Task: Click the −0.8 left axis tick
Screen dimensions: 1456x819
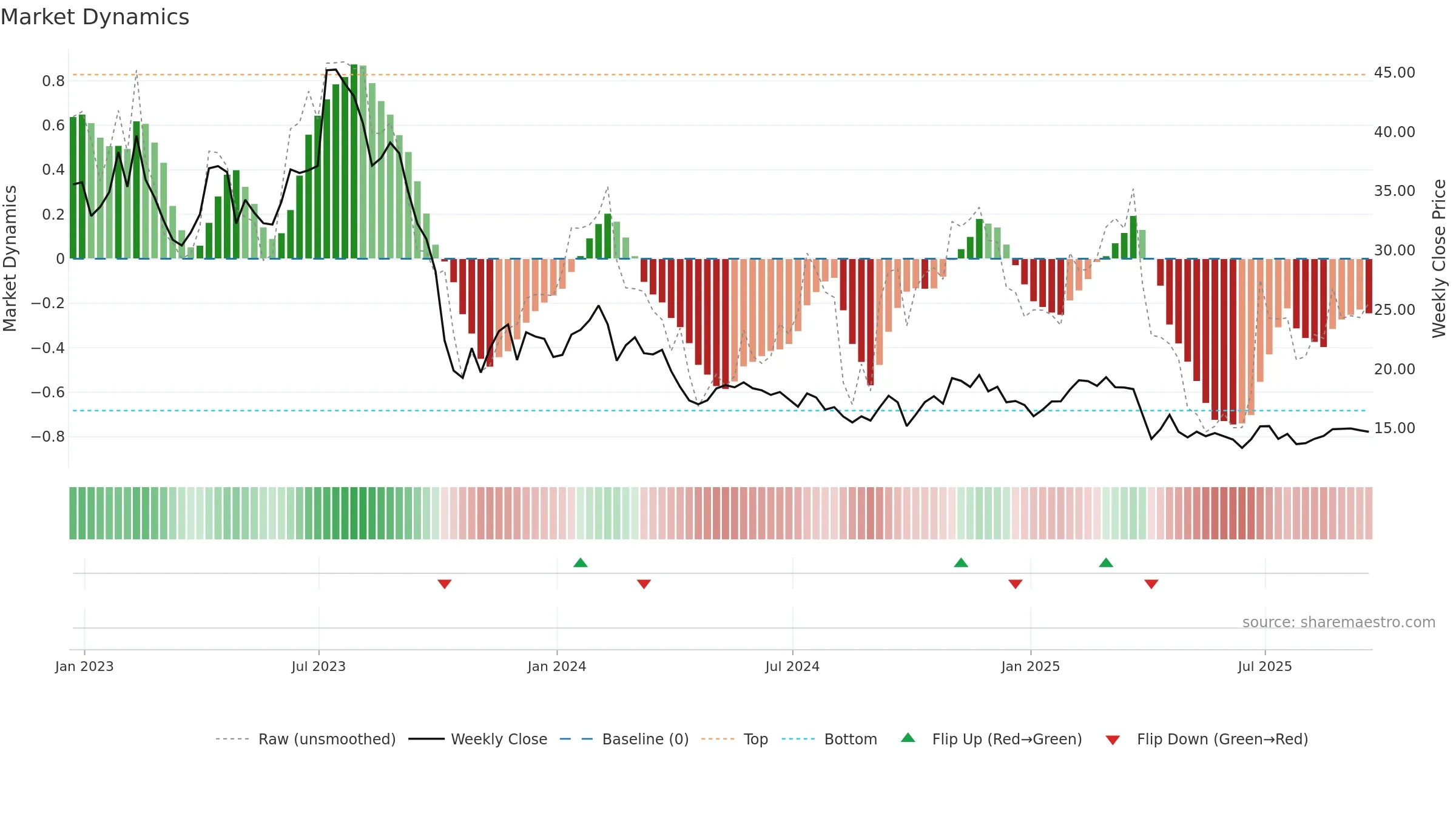Action: pyautogui.click(x=48, y=437)
